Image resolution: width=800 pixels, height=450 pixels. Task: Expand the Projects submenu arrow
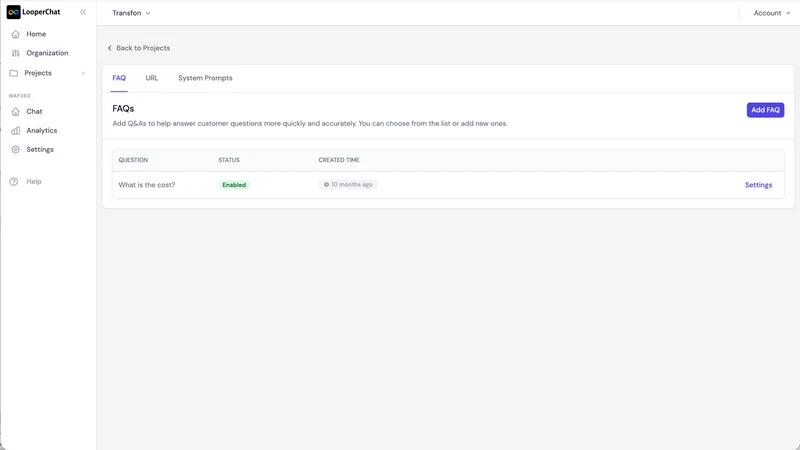point(84,73)
